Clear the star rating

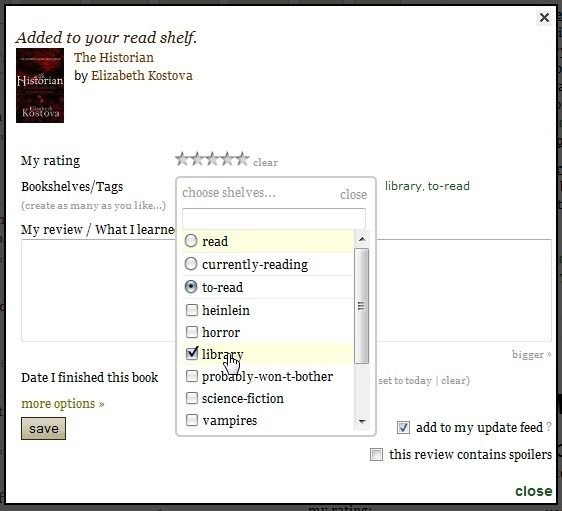click(265, 163)
